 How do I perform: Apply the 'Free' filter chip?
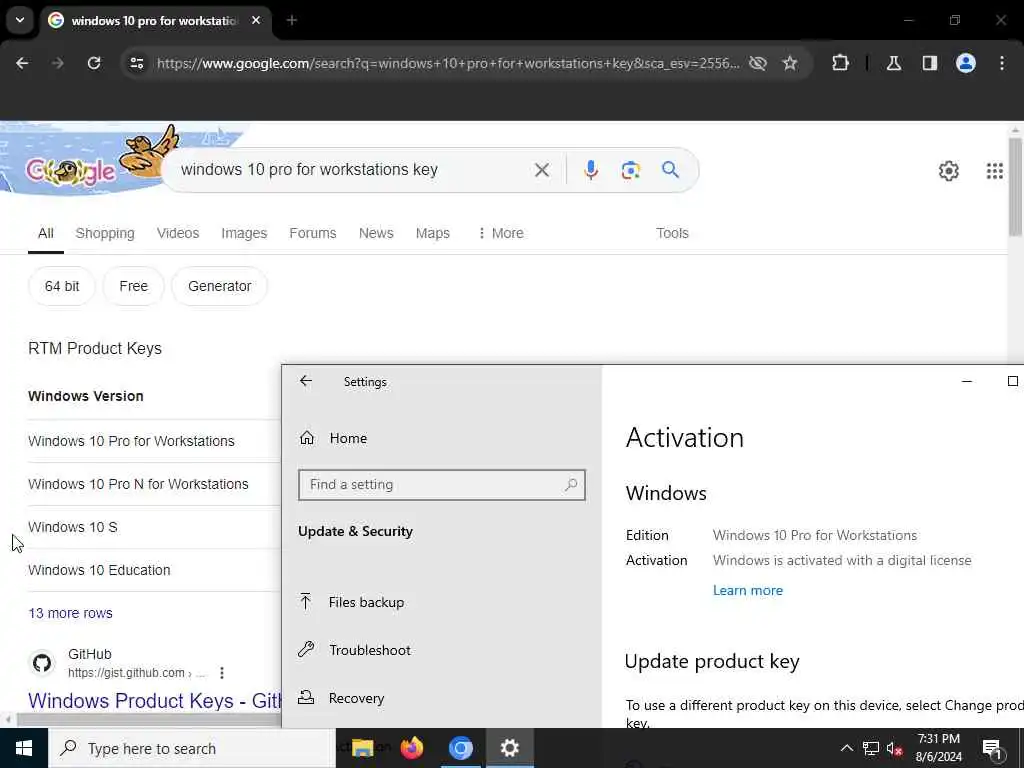click(x=133, y=286)
